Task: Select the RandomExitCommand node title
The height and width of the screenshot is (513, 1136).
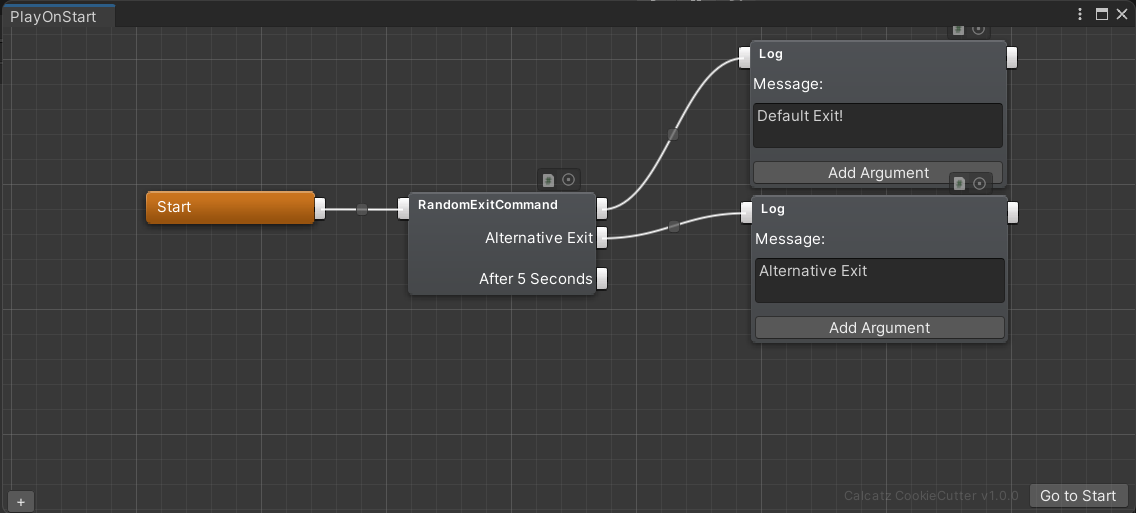Action: pos(488,205)
